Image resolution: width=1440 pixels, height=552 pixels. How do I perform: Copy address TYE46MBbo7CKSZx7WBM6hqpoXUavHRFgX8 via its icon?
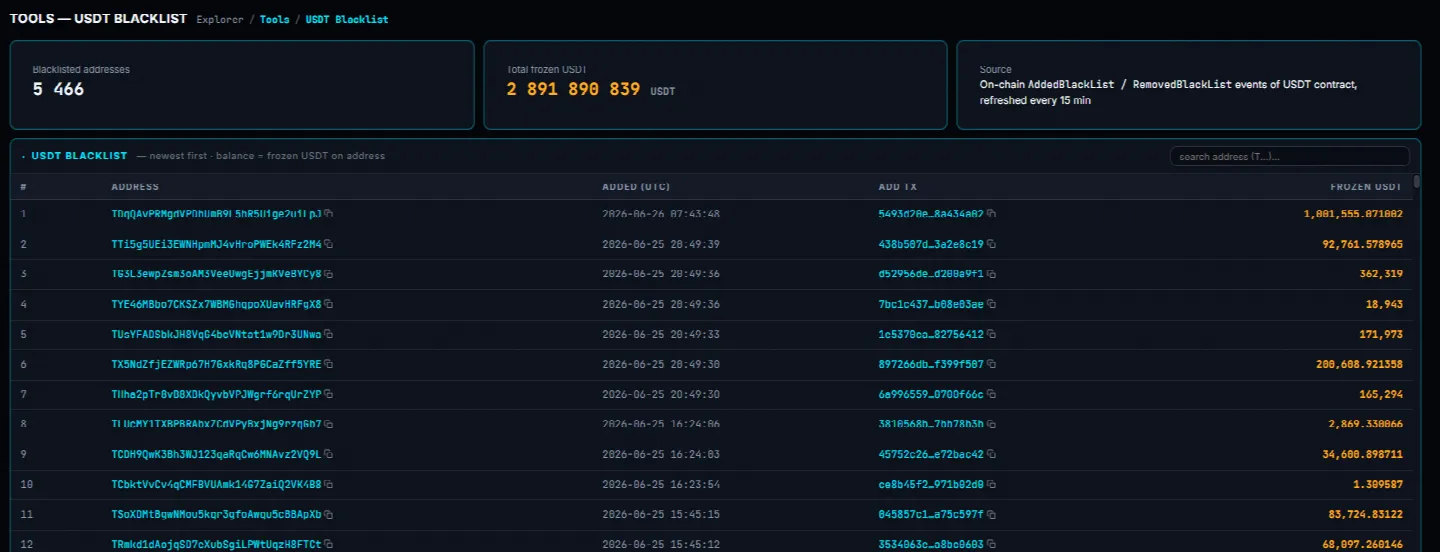[x=328, y=304]
